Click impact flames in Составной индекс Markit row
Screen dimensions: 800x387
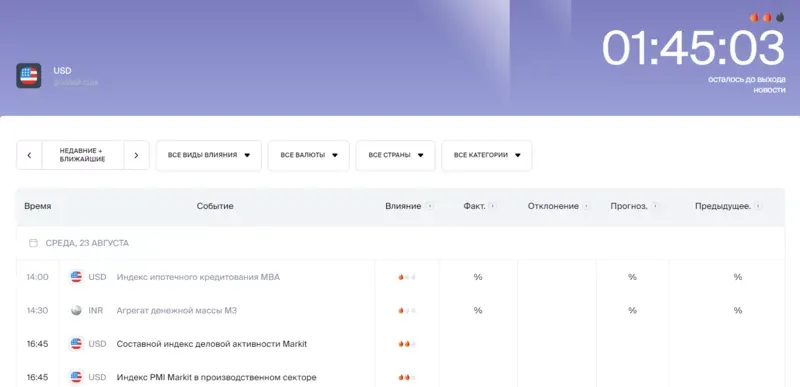[407, 344]
